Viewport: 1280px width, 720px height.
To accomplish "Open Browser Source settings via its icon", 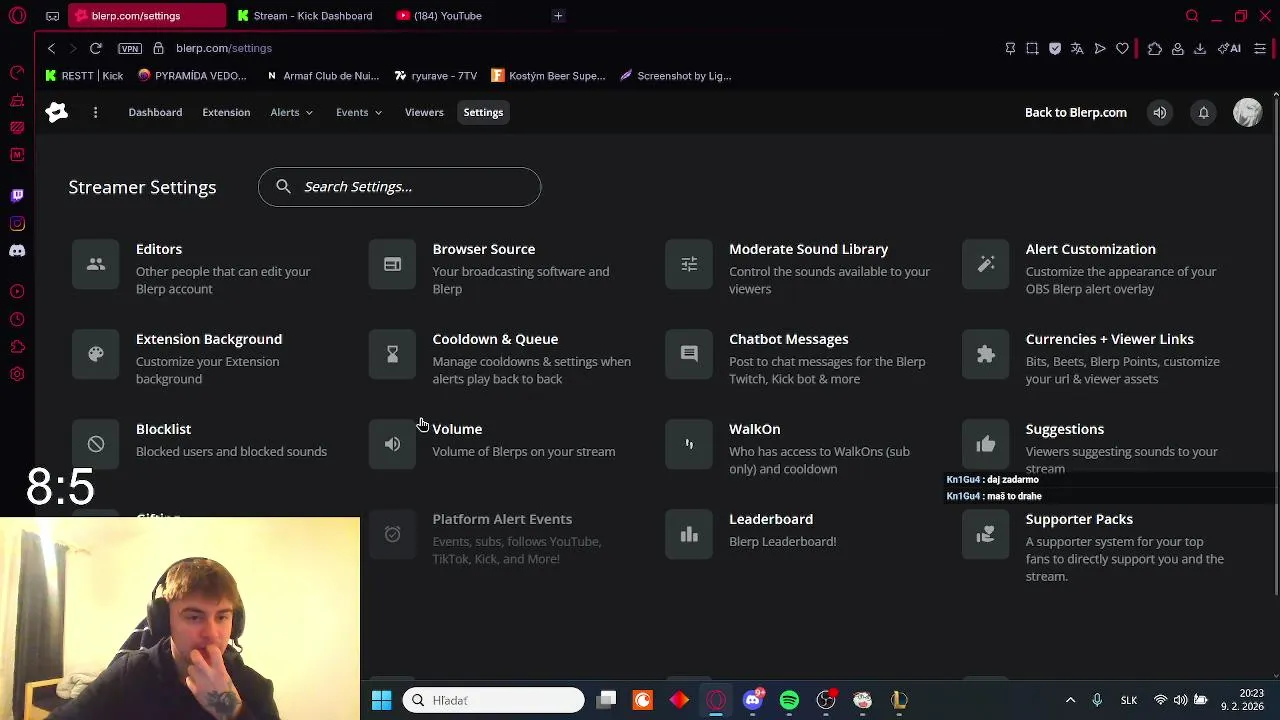I will click(x=392, y=264).
